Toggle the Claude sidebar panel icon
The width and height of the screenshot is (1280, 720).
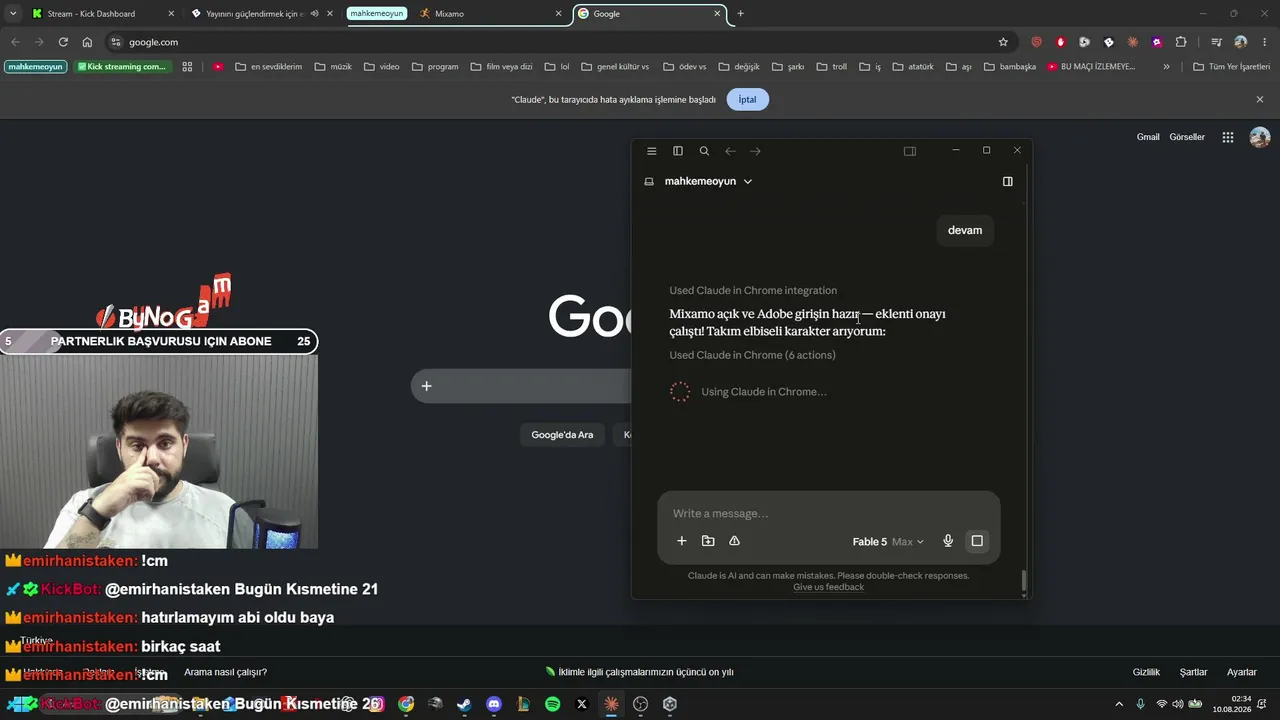tap(678, 151)
